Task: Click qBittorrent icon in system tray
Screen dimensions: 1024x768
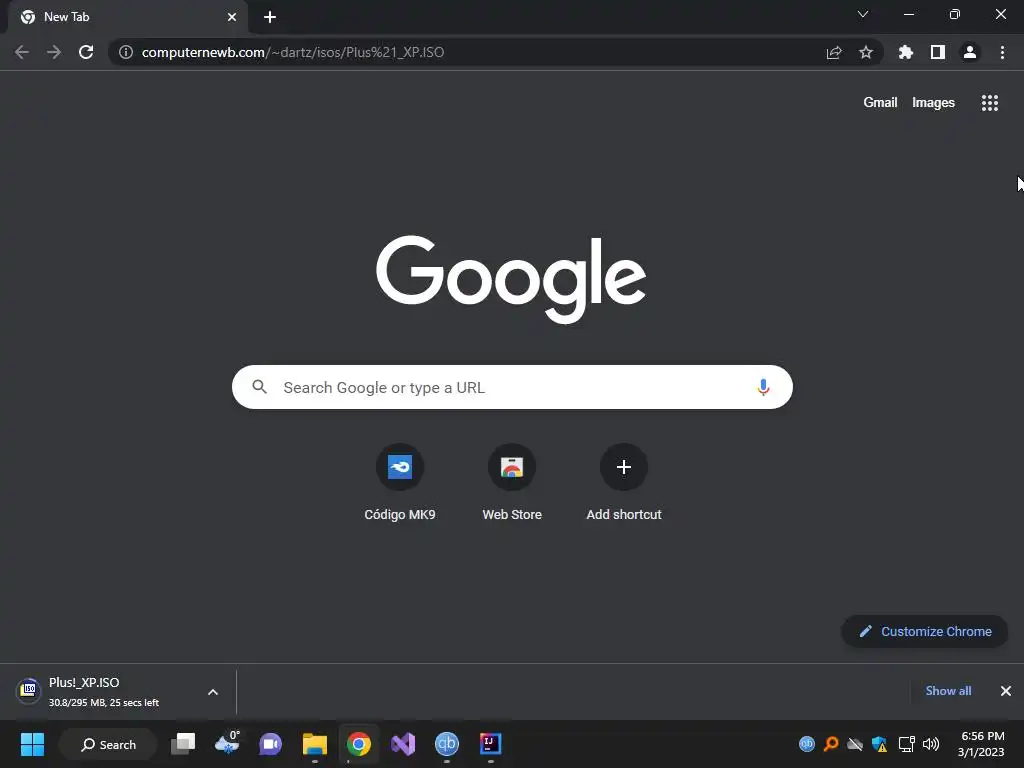Action: [807, 744]
